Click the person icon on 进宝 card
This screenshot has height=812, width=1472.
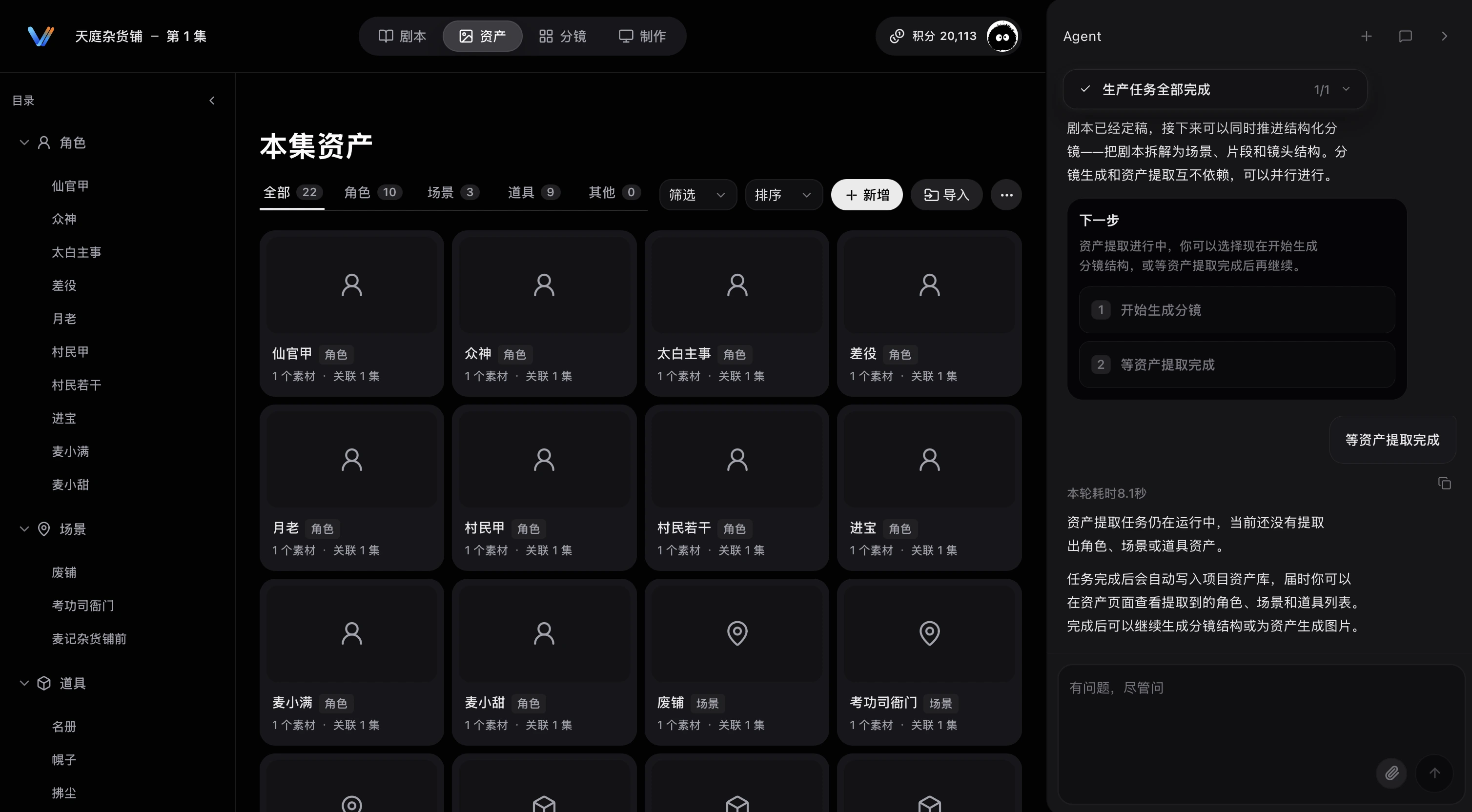[x=930, y=459]
